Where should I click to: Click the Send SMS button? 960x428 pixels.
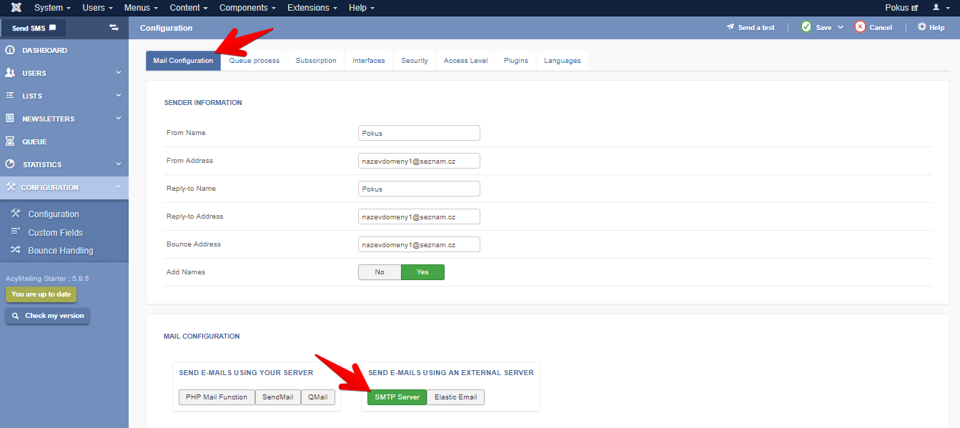(34, 28)
